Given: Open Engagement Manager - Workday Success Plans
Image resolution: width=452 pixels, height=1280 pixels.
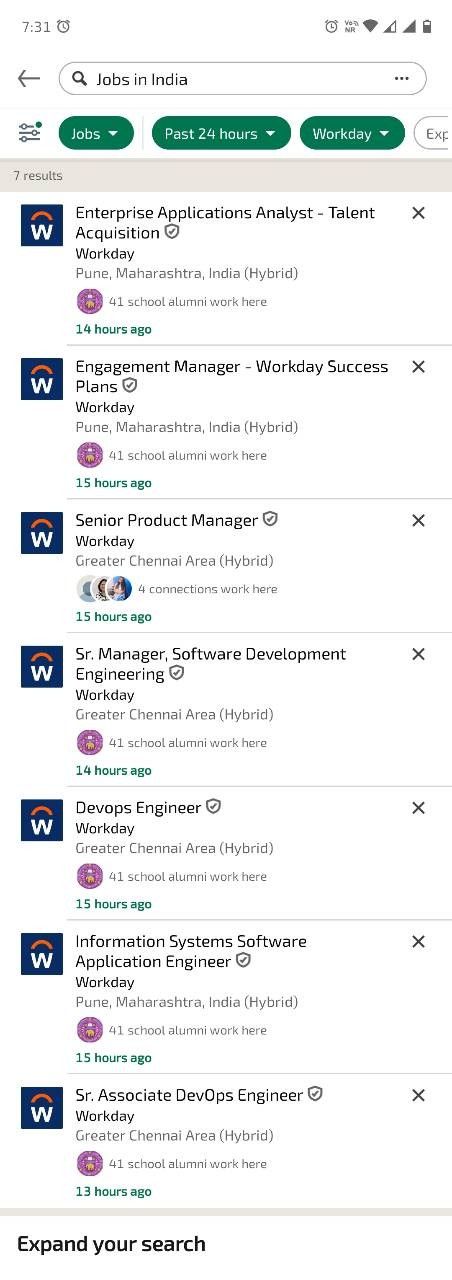Looking at the screenshot, I should [232, 376].
